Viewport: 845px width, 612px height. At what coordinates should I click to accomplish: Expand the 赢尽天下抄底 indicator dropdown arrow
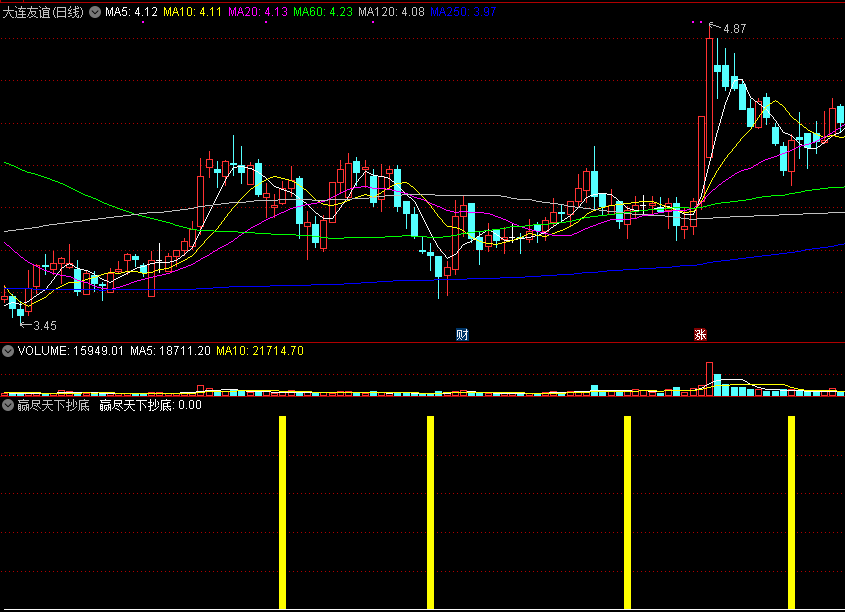coord(8,405)
